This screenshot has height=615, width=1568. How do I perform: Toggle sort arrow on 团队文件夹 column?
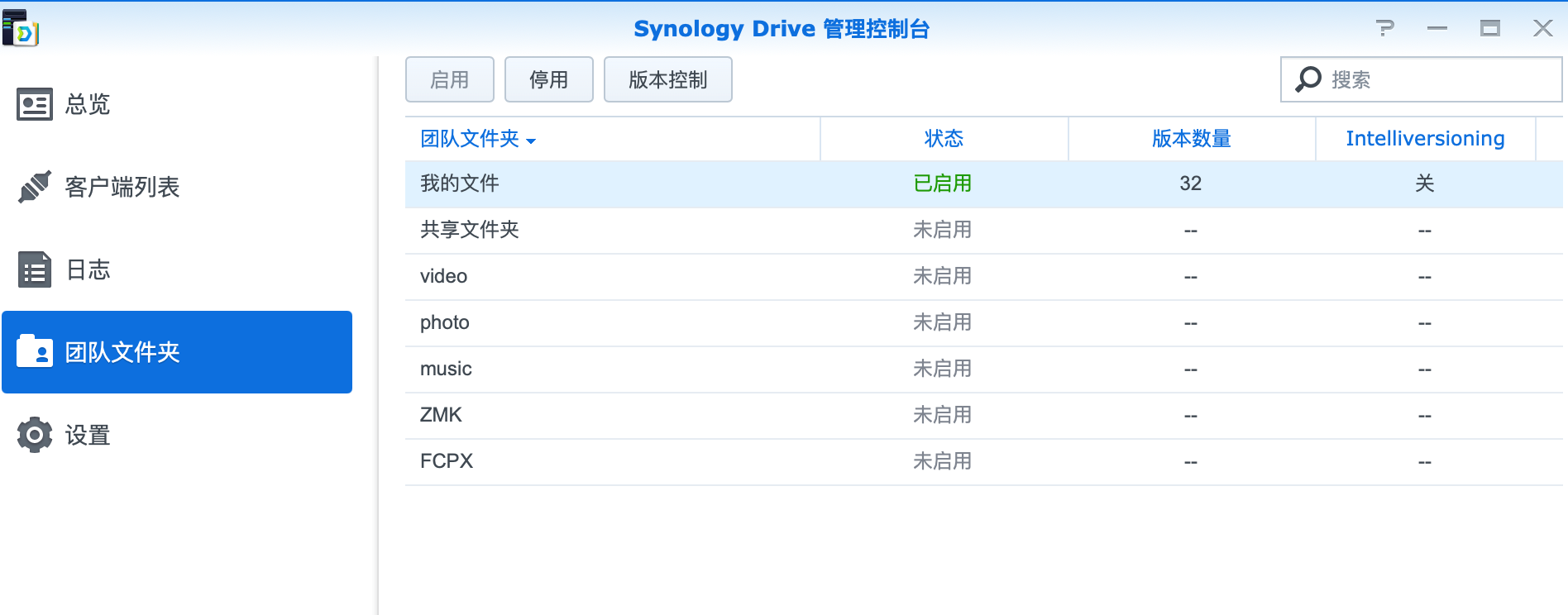[531, 141]
